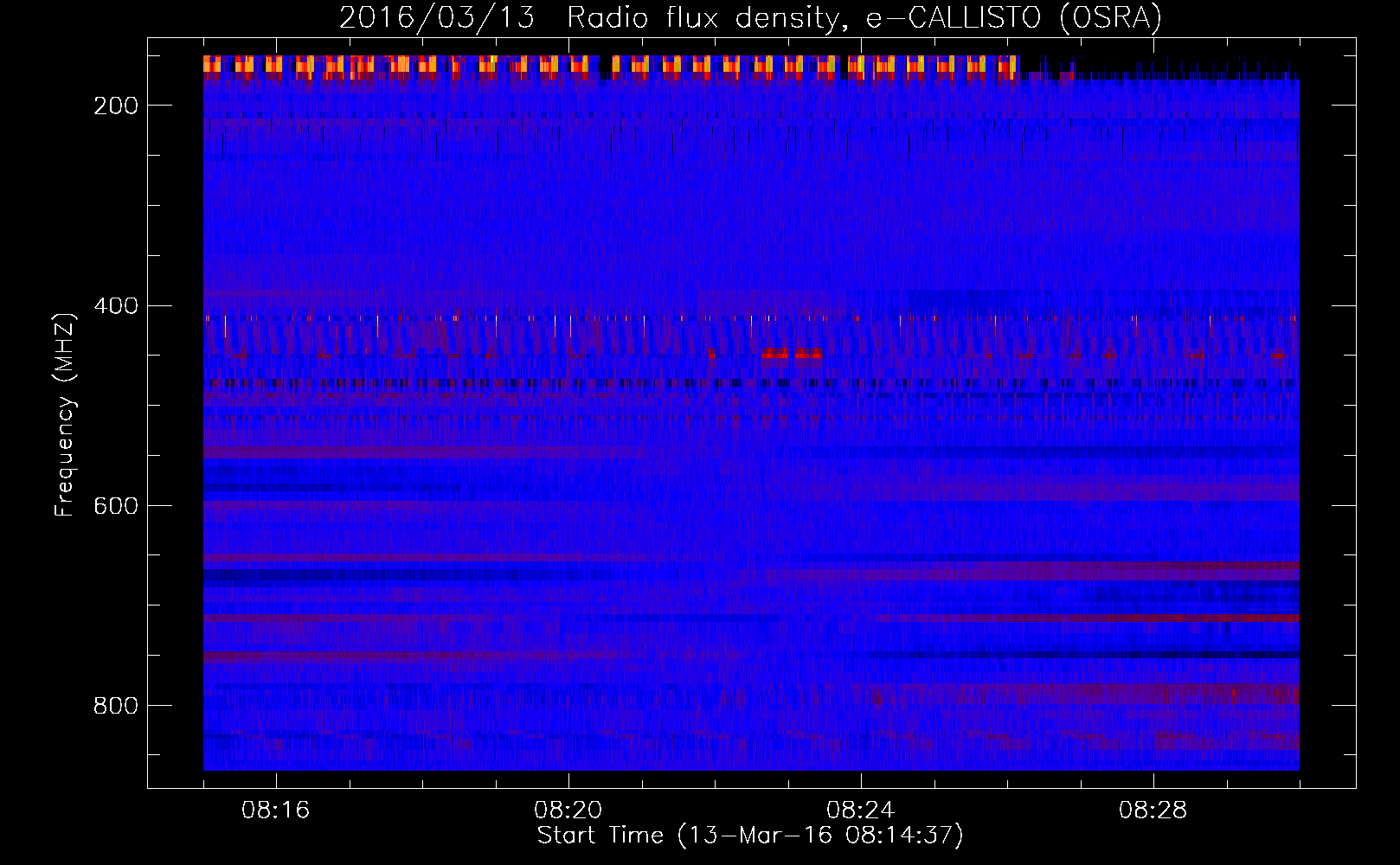This screenshot has width=1400, height=865.
Task: Click the 08:20 time tick label
Action: click(x=568, y=811)
